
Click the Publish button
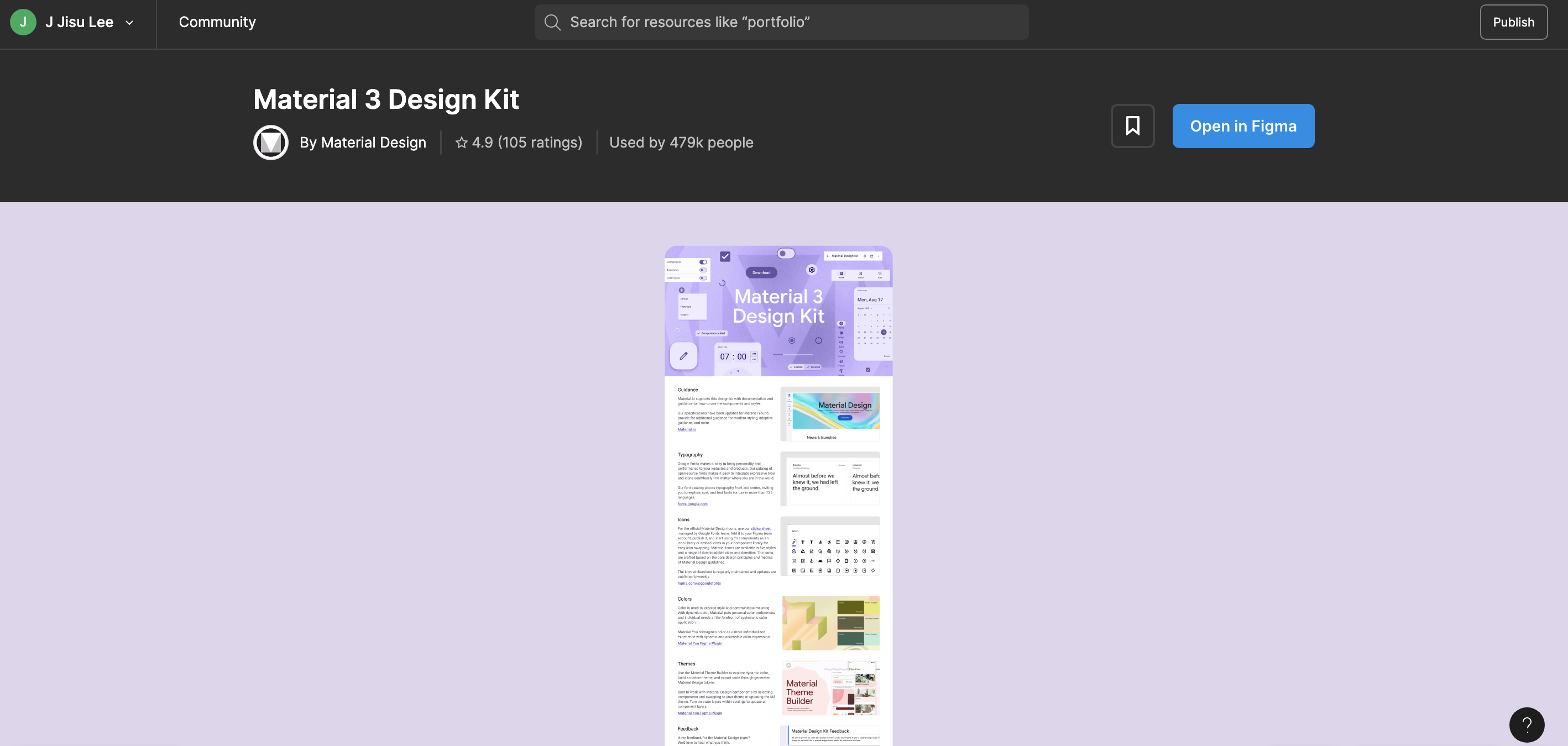[1513, 22]
